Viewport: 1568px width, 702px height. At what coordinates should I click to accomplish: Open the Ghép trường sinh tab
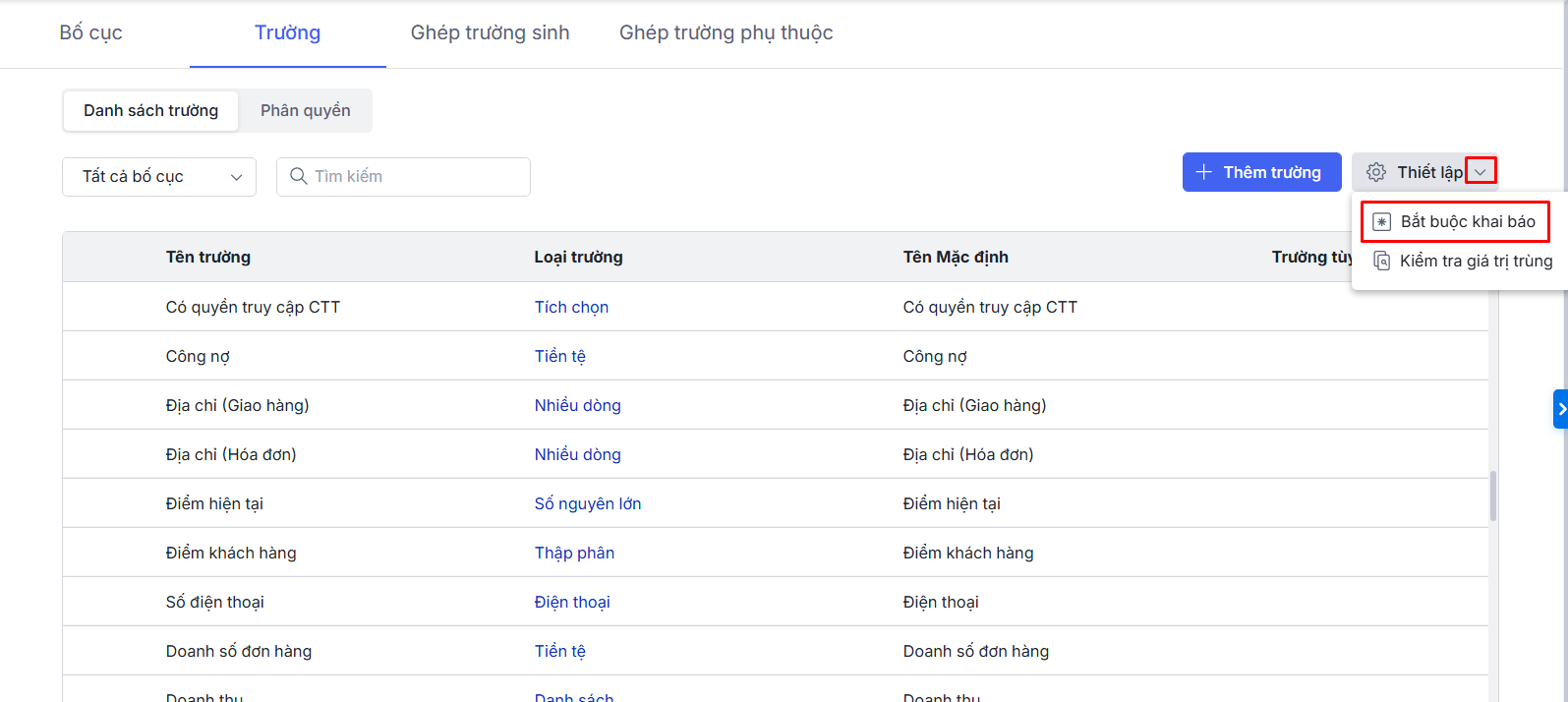pyautogui.click(x=490, y=32)
